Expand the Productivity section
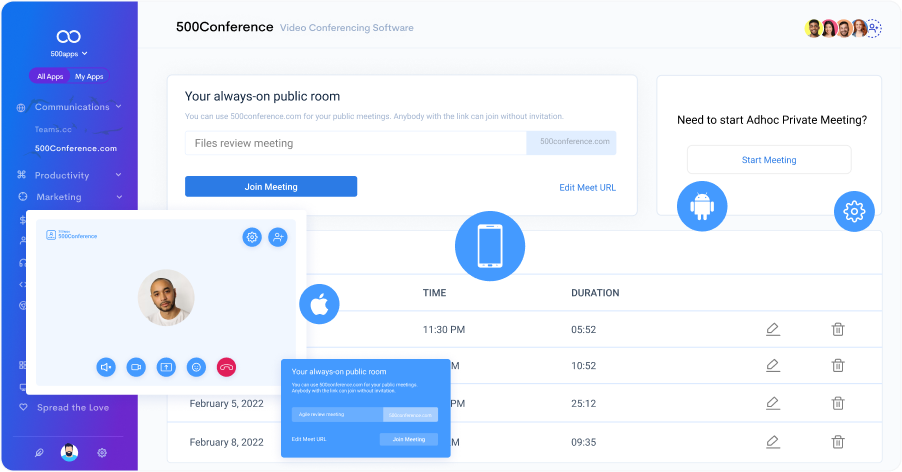The height and width of the screenshot is (472, 902). coord(118,176)
